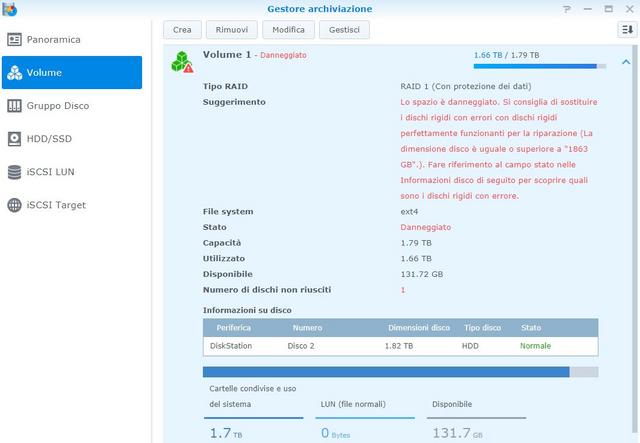Click the HDD/SSD drive icon

pyautogui.click(x=14, y=139)
